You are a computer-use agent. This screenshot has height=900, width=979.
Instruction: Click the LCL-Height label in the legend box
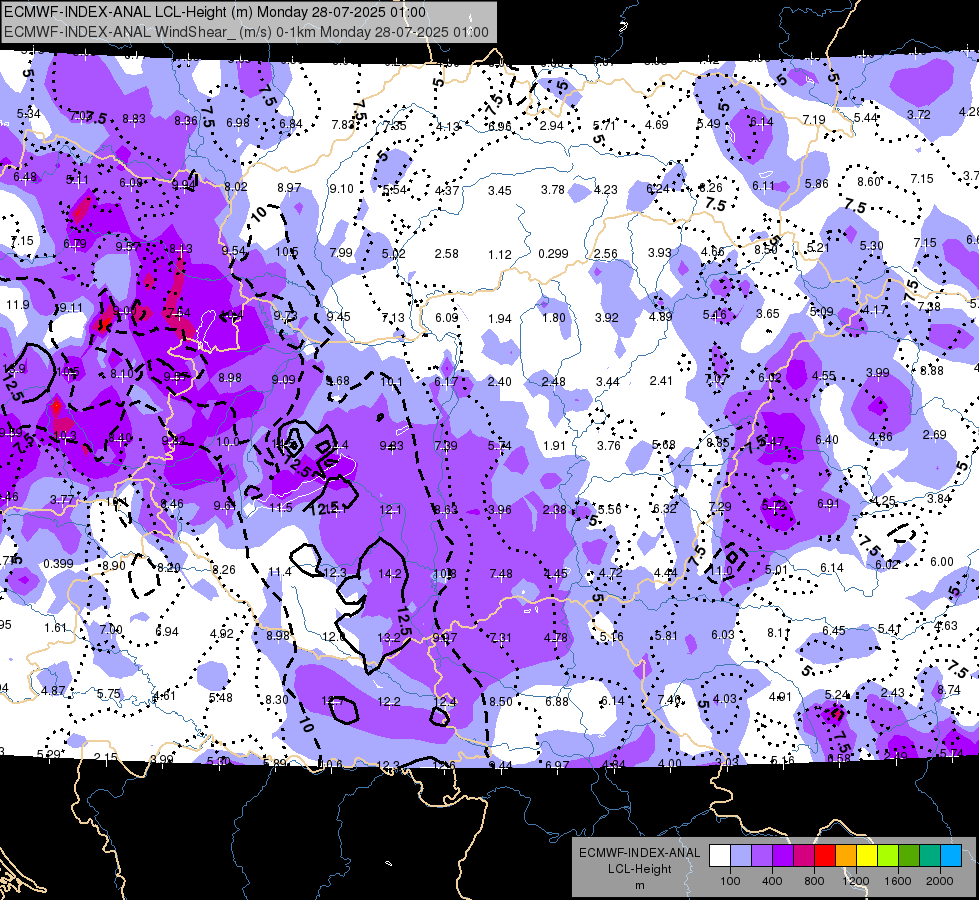pos(639,869)
